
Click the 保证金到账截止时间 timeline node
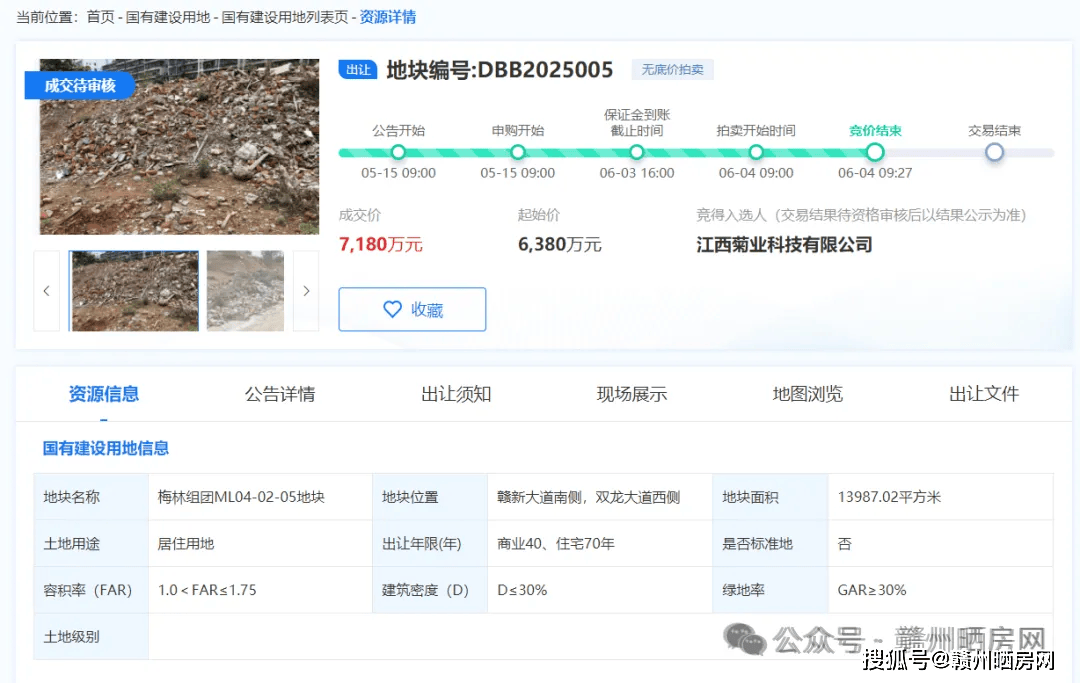(x=636, y=152)
